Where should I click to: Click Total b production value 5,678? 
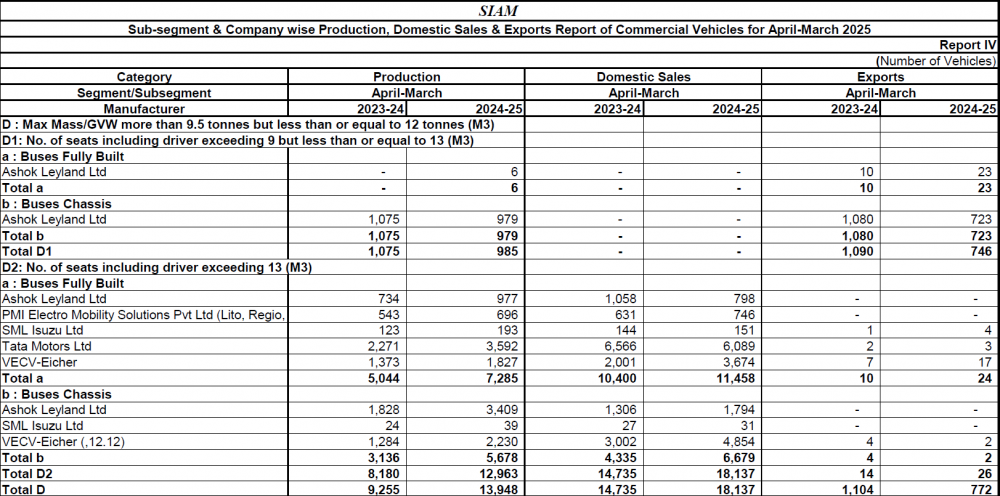503,458
